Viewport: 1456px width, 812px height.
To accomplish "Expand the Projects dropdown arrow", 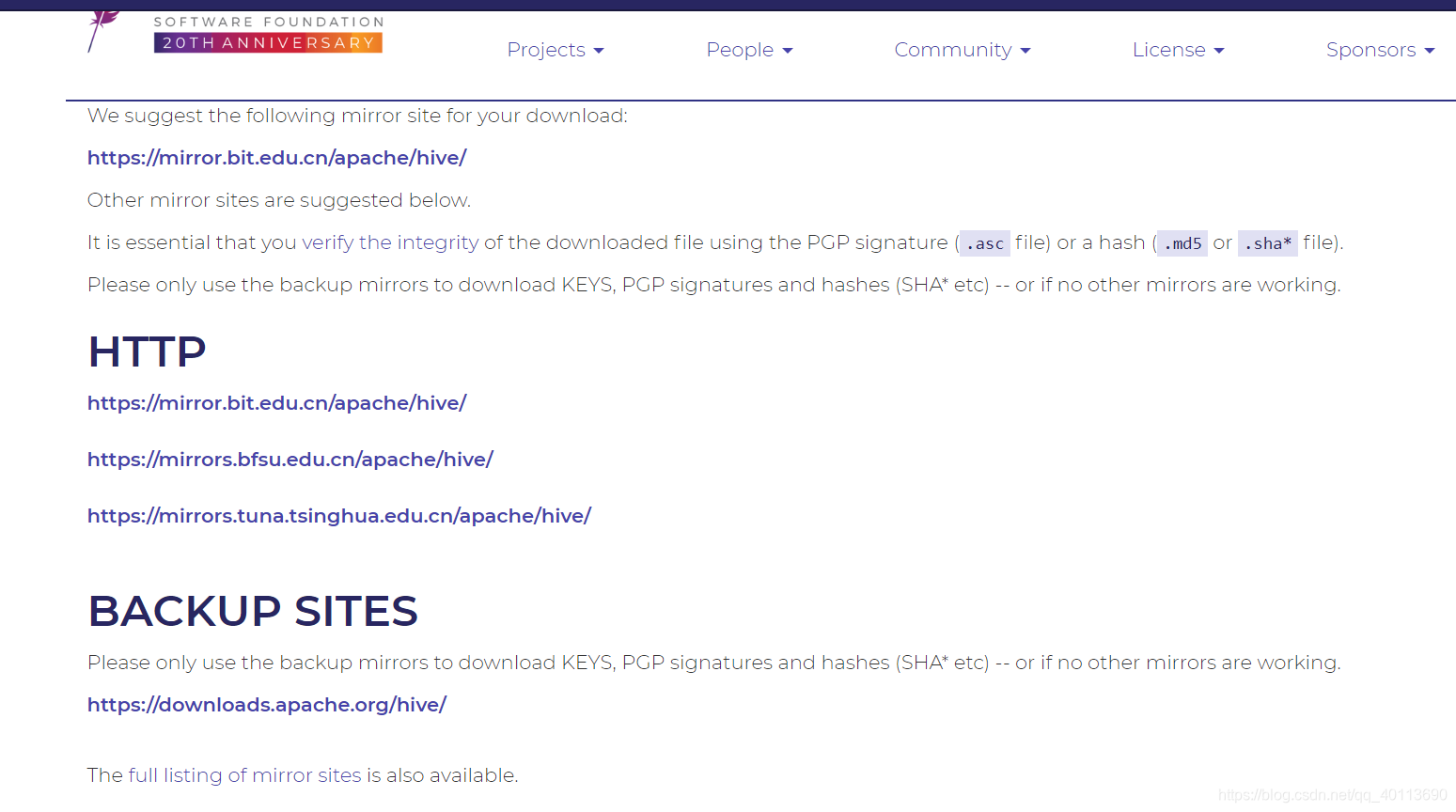I will coord(599,51).
